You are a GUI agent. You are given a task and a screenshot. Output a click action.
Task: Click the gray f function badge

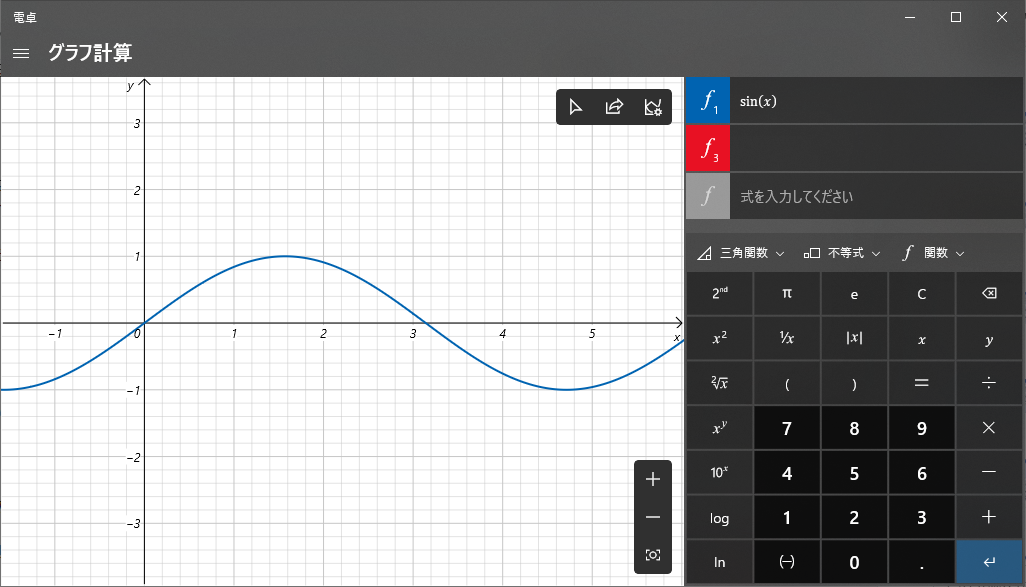[708, 196]
